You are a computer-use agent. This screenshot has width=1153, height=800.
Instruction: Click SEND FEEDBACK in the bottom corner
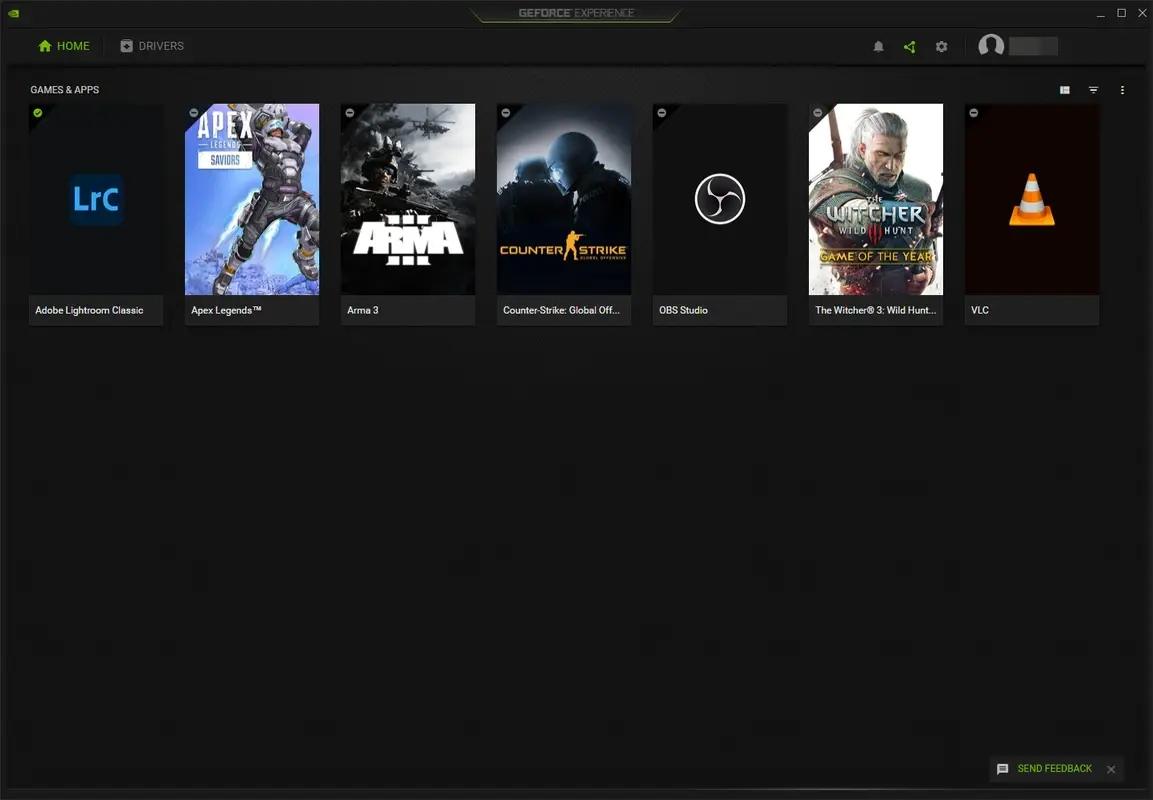(1053, 768)
